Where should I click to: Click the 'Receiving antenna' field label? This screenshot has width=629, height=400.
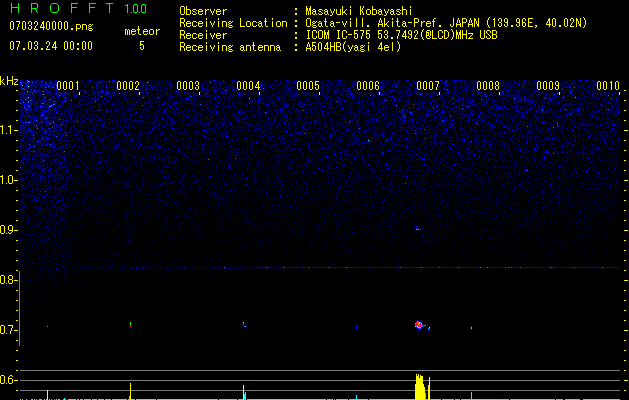pos(230,47)
